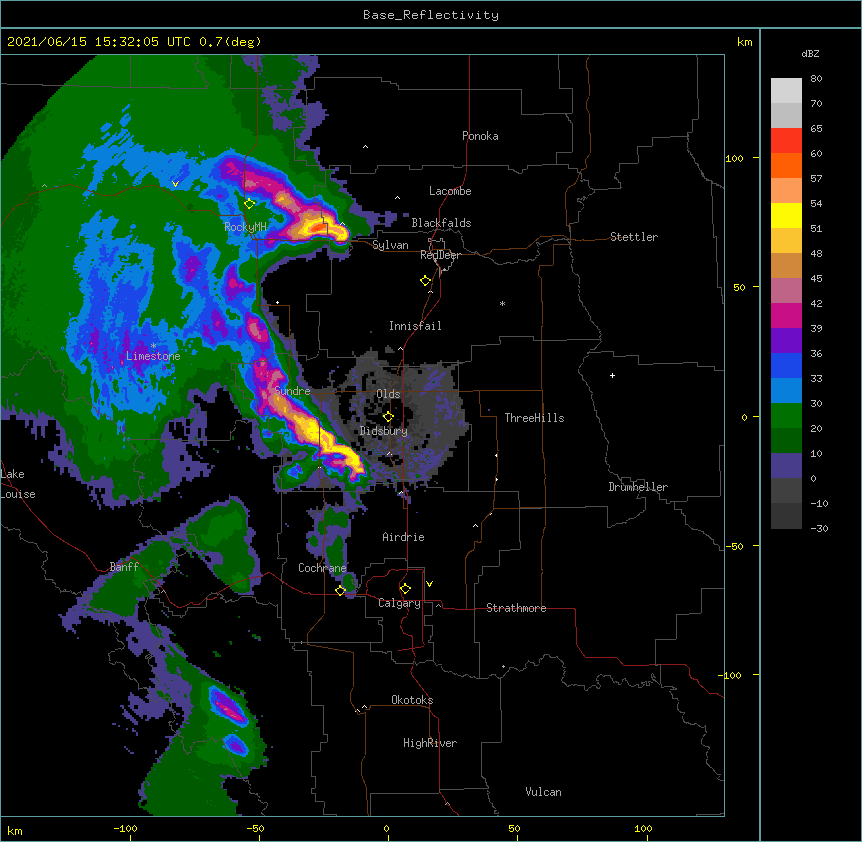Click the 50 tick on bottom axis
862x842 pixels.
(514, 828)
